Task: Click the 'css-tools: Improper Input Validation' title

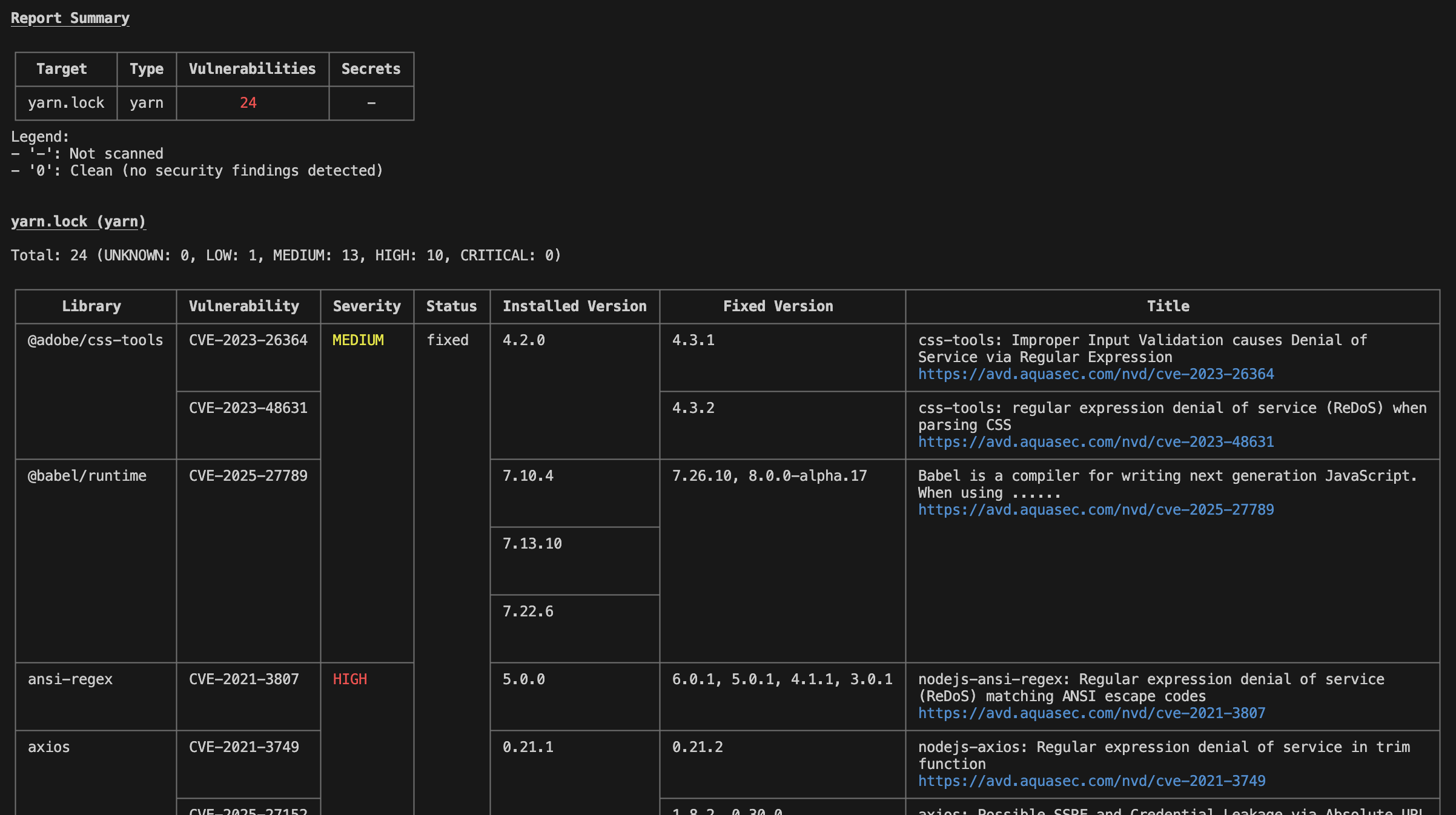Action: point(1143,349)
